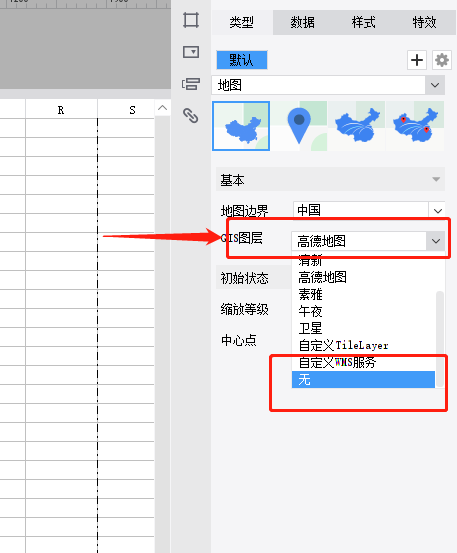Open chart settings gear icon
Image resolution: width=457 pixels, height=553 pixels.
coord(442,60)
